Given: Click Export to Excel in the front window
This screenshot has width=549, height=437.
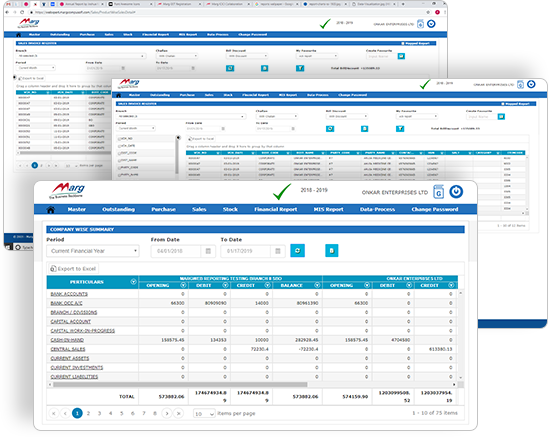Looking at the screenshot, I should click(x=73, y=269).
